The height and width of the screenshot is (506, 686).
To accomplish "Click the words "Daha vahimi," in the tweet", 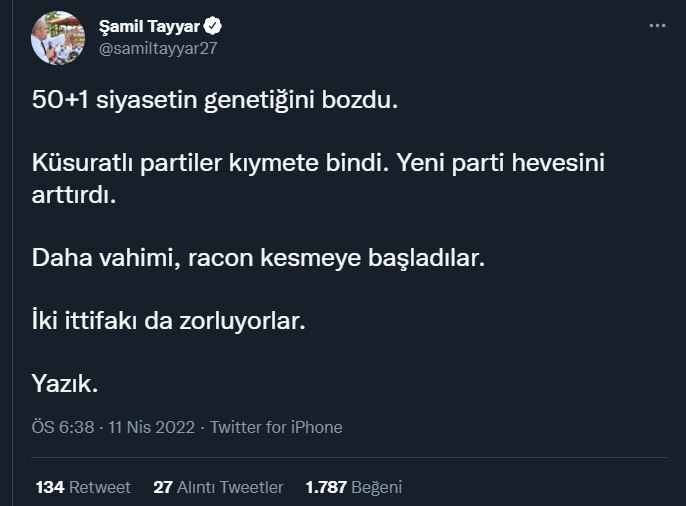I will [91, 258].
